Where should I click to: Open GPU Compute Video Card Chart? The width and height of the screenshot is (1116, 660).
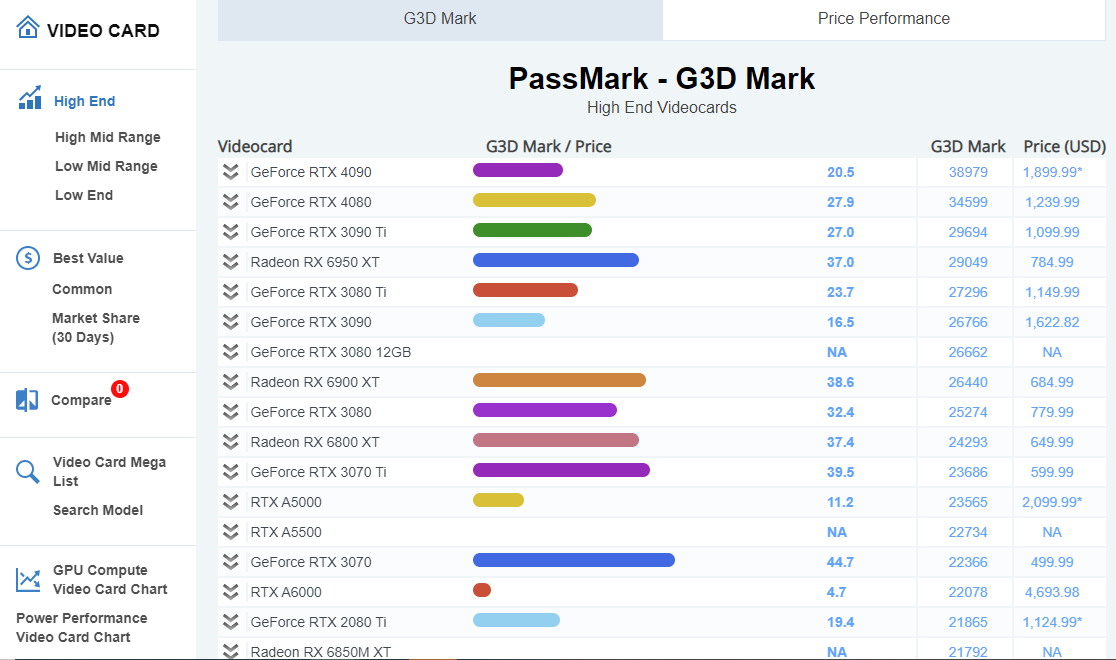110,580
